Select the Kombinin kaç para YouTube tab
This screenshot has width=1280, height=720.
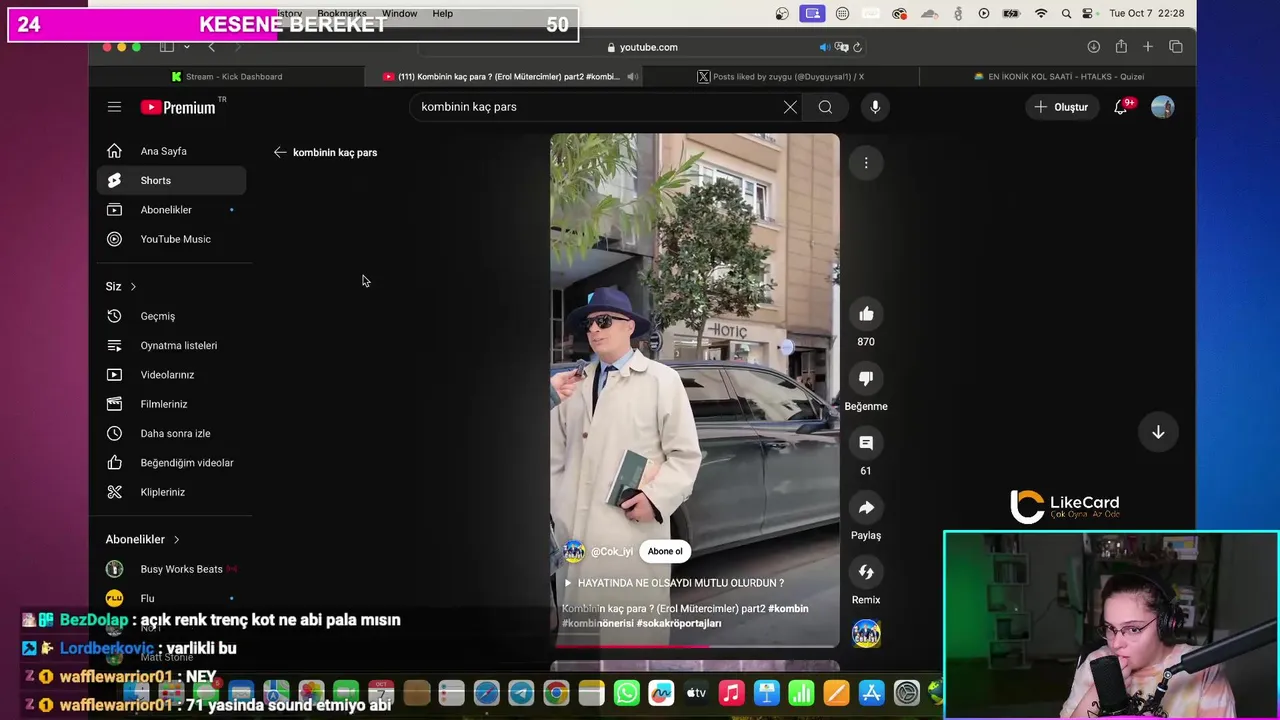coord(504,76)
